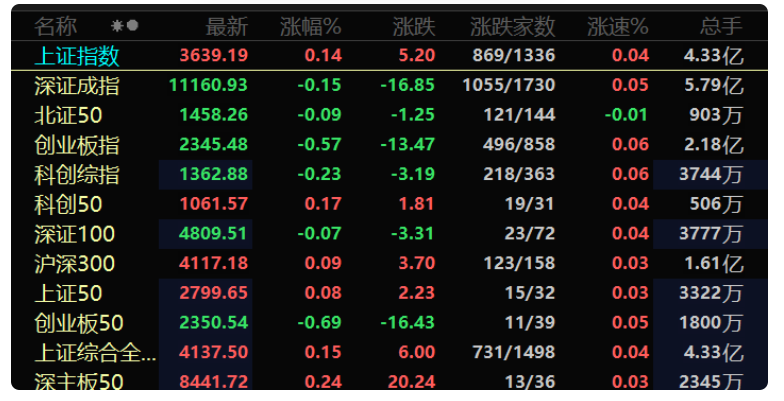Viewport: 784px width, 401px height.
Task: Select the 北证50 index
Action: (x=389, y=115)
